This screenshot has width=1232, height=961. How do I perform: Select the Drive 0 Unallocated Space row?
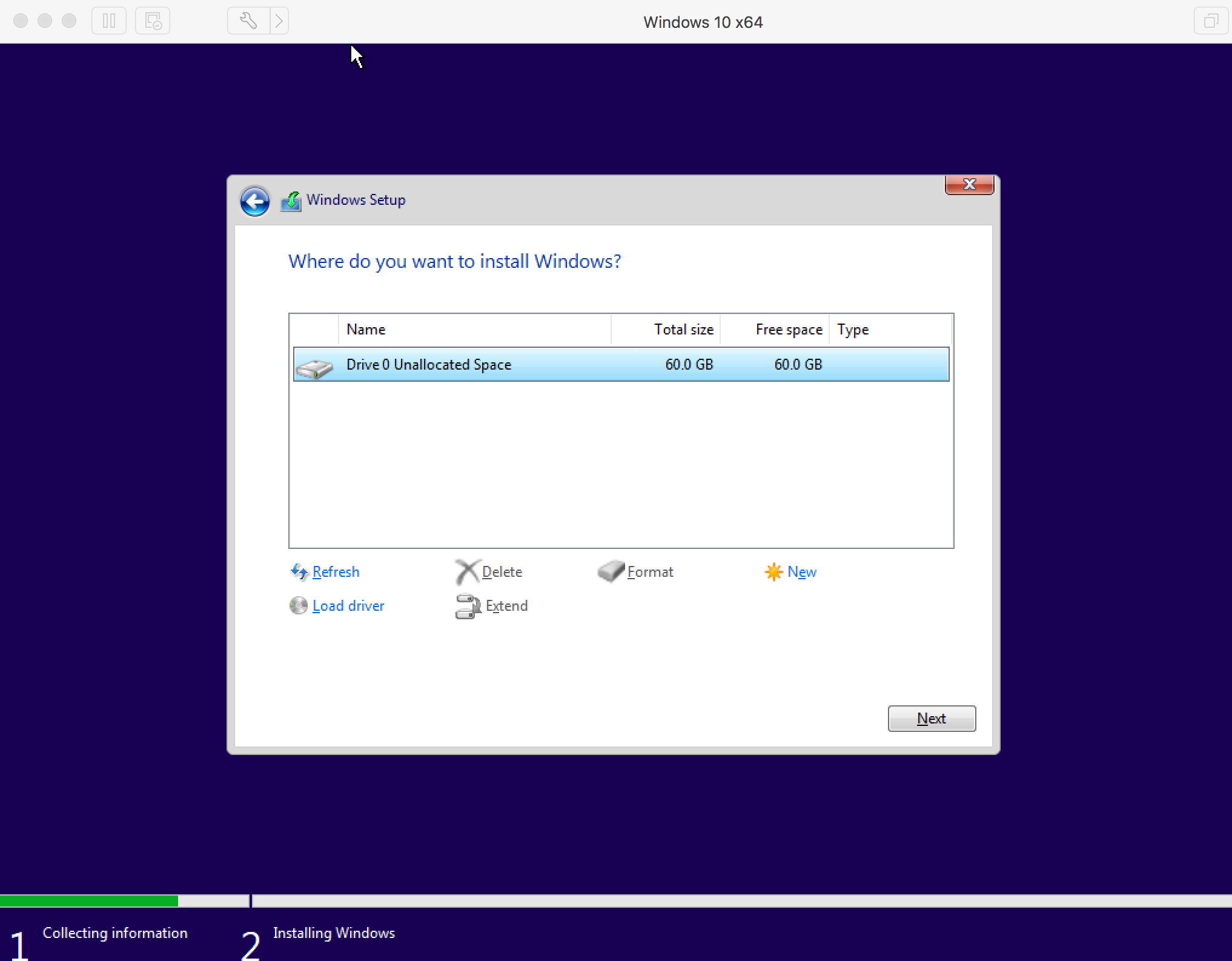pyautogui.click(x=621, y=364)
